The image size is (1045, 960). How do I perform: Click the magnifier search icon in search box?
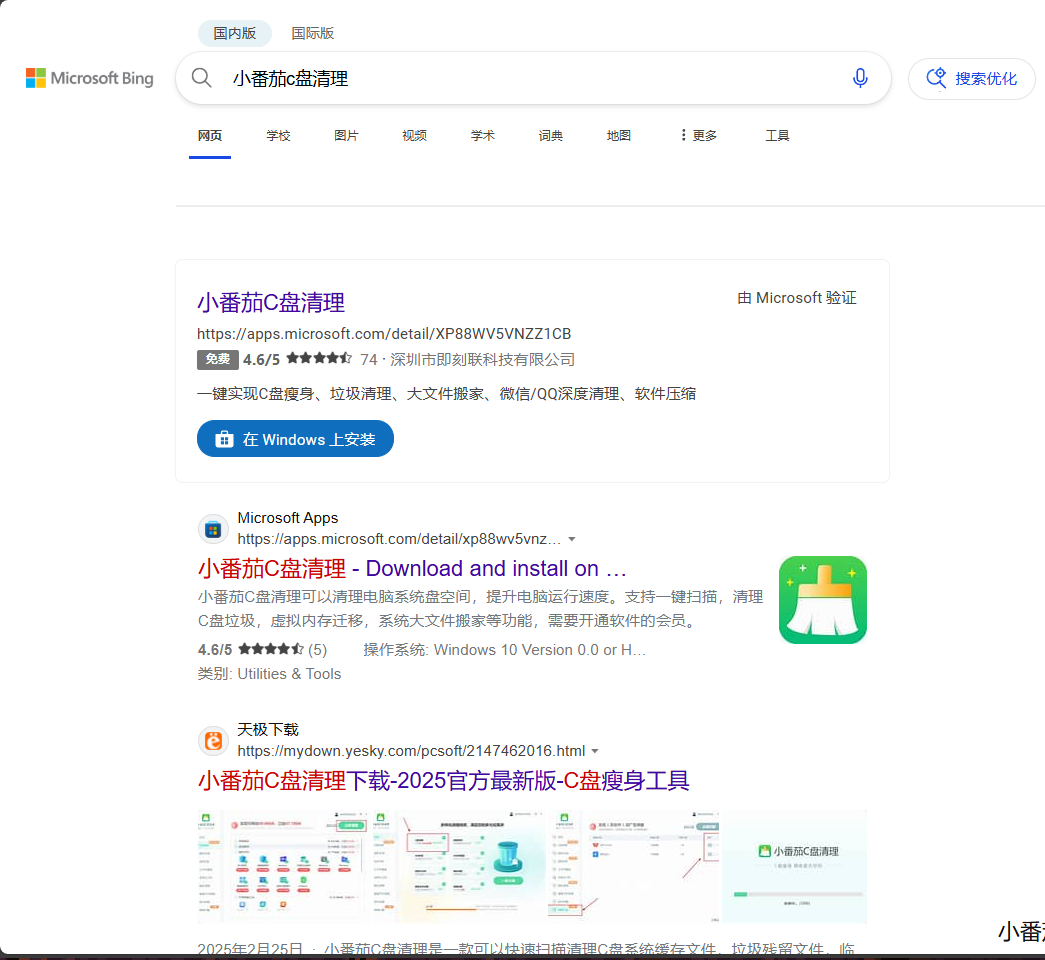pyautogui.click(x=201, y=78)
